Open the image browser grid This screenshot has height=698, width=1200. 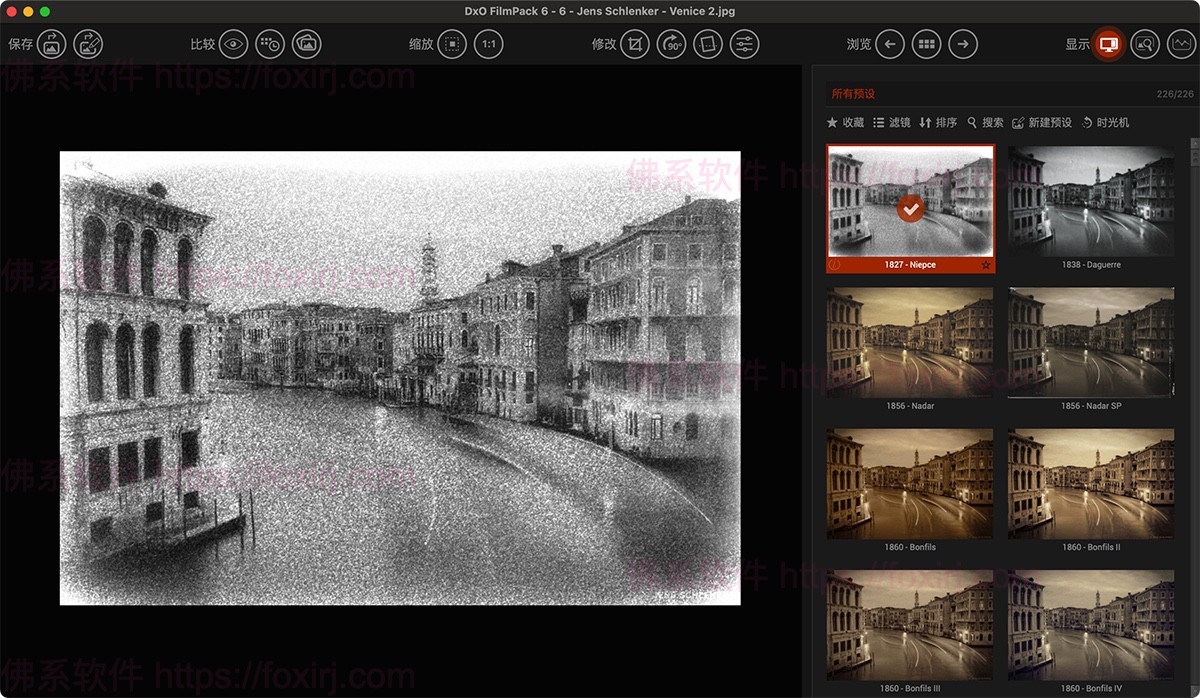(926, 44)
